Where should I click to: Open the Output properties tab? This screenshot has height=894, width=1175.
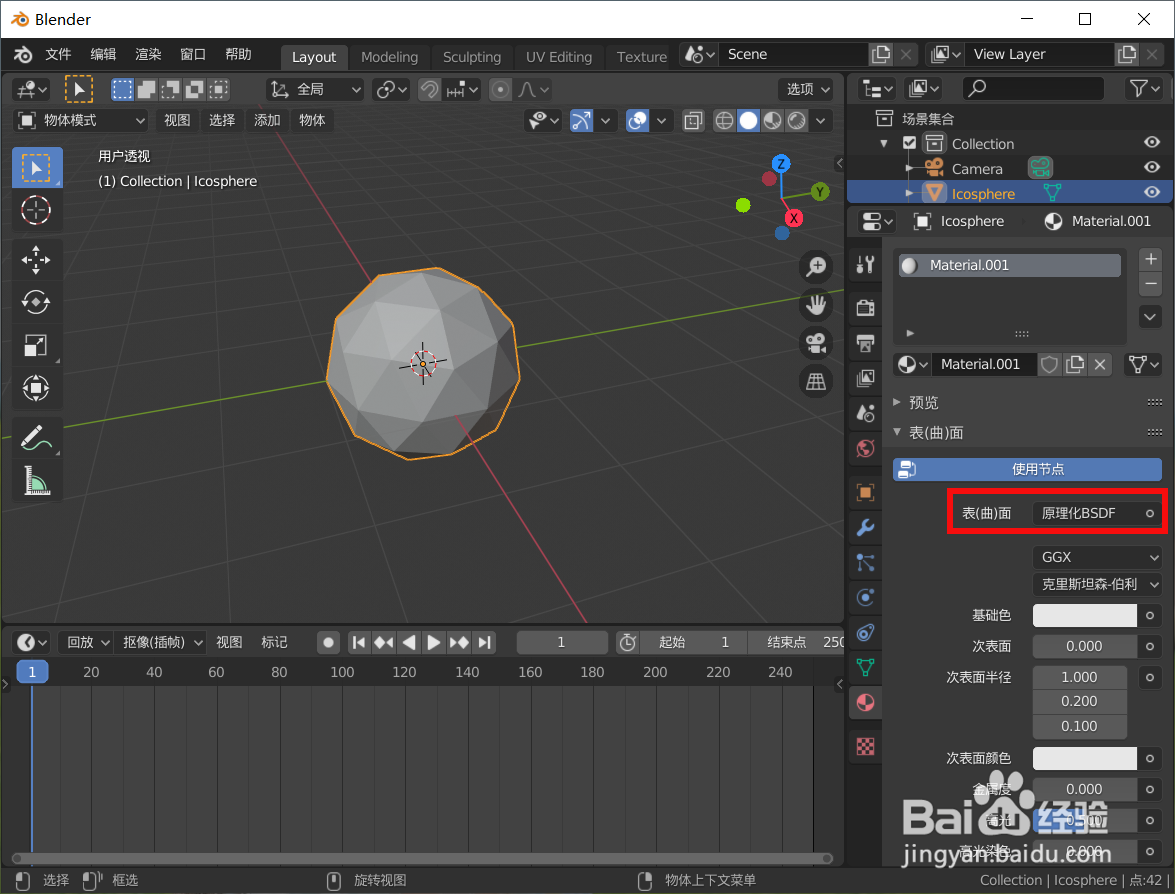(x=866, y=343)
